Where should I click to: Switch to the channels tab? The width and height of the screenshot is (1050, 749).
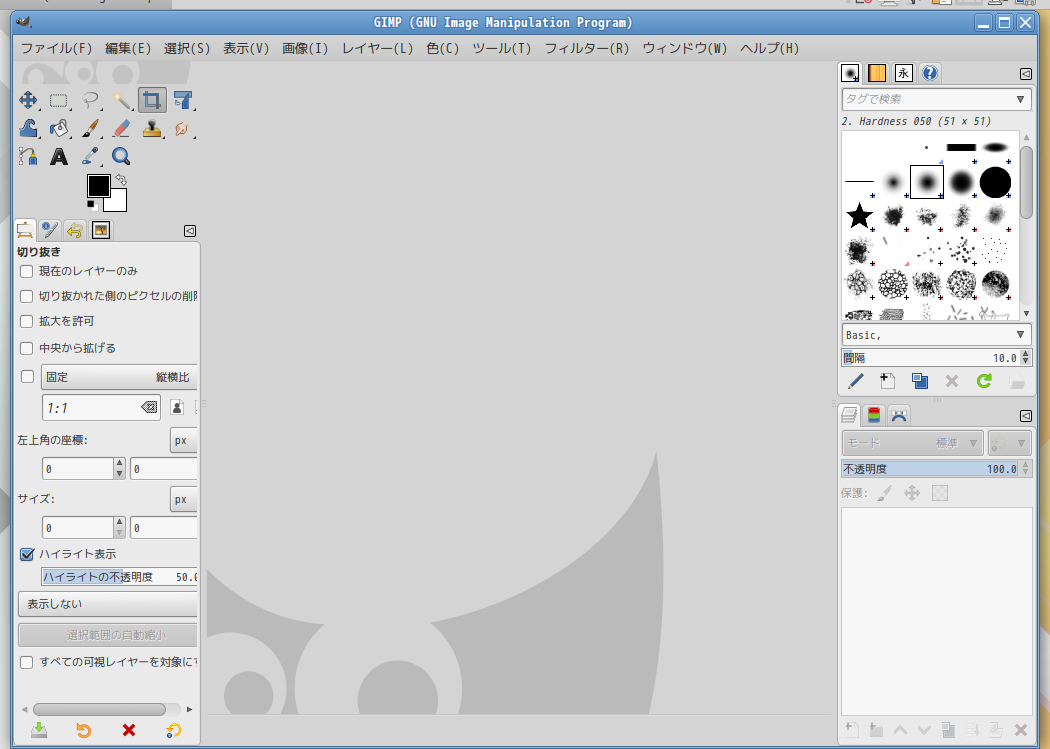coord(874,415)
